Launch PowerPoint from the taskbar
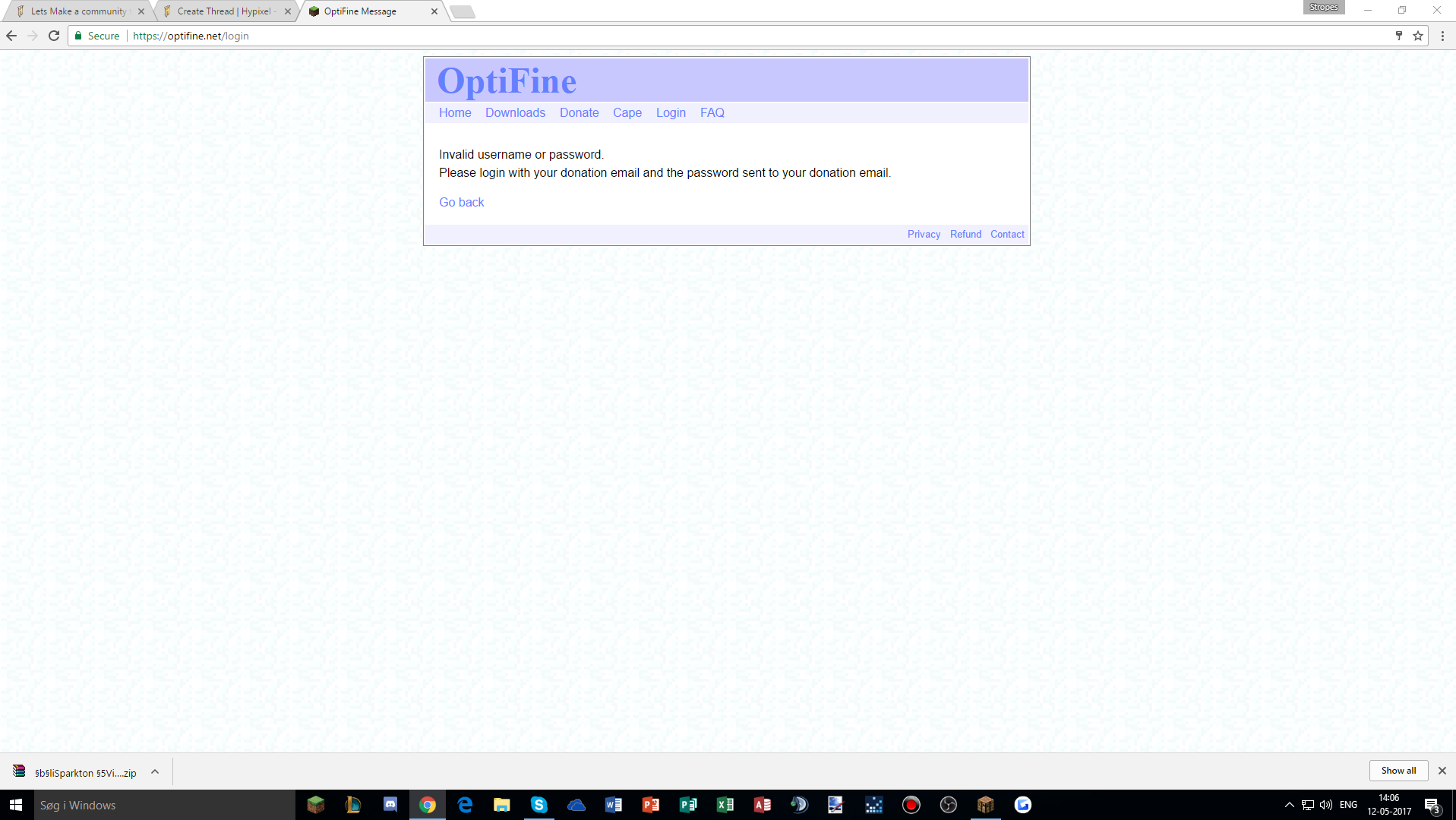 pos(651,805)
